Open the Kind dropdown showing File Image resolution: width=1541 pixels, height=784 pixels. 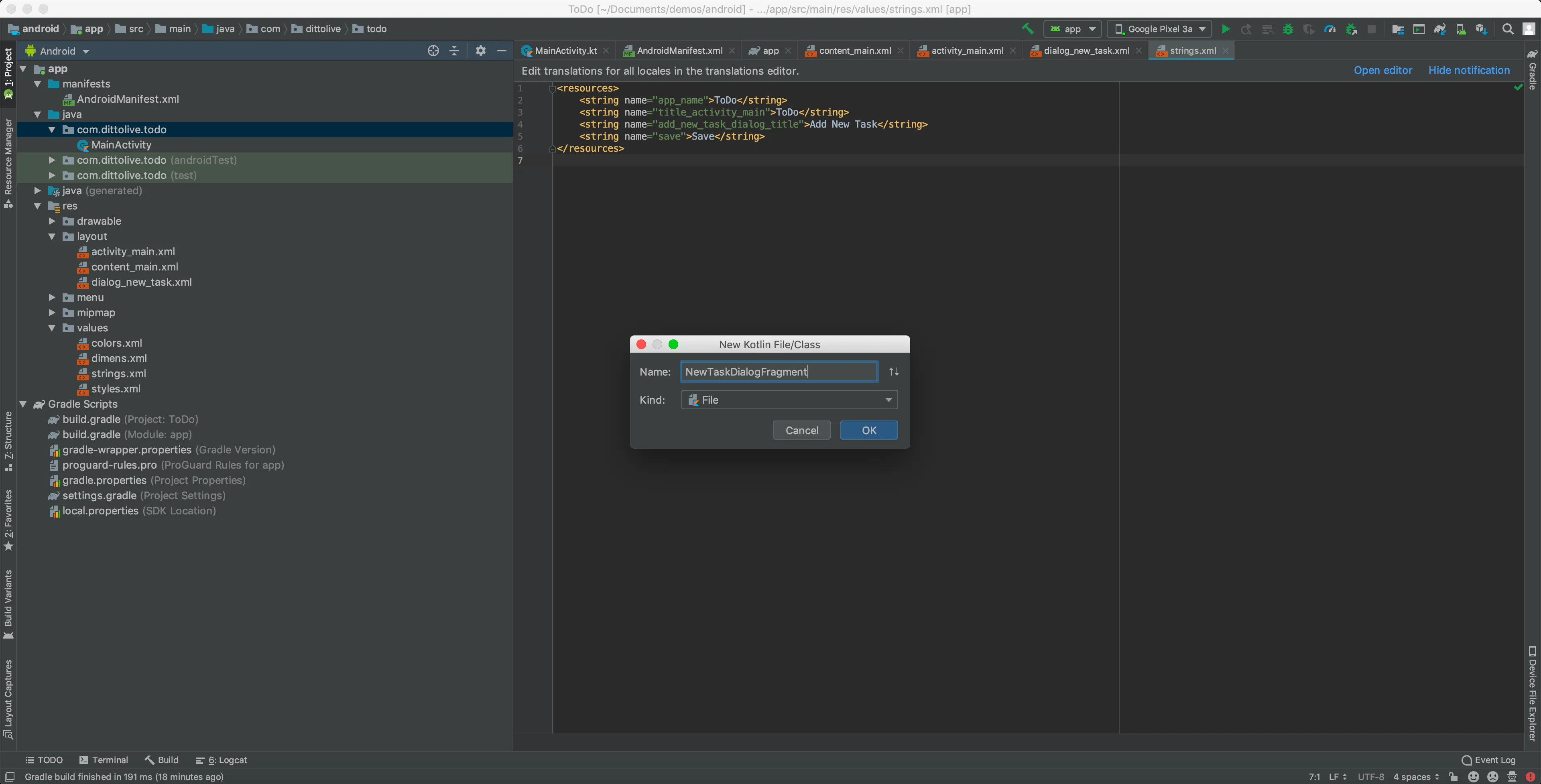(789, 400)
